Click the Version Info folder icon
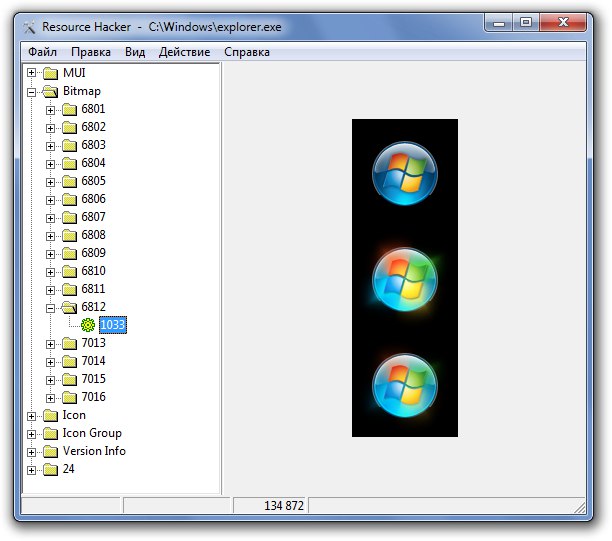The height and width of the screenshot is (541, 612). pyautogui.click(x=51, y=451)
